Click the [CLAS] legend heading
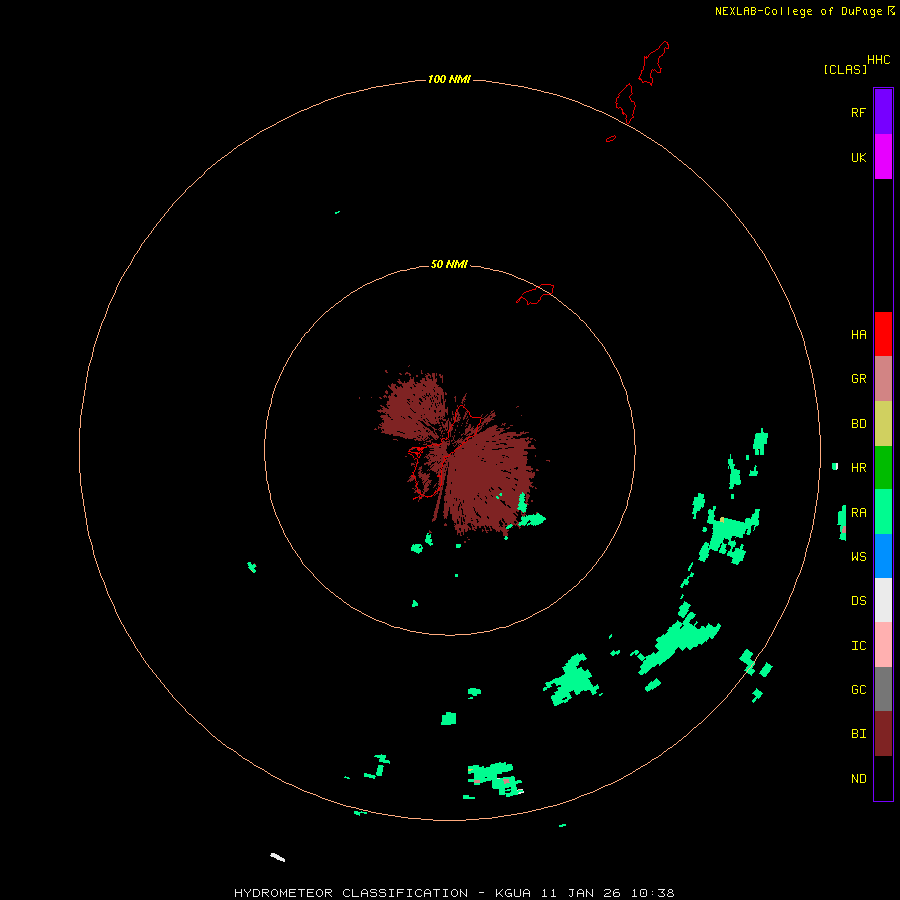 coord(845,69)
